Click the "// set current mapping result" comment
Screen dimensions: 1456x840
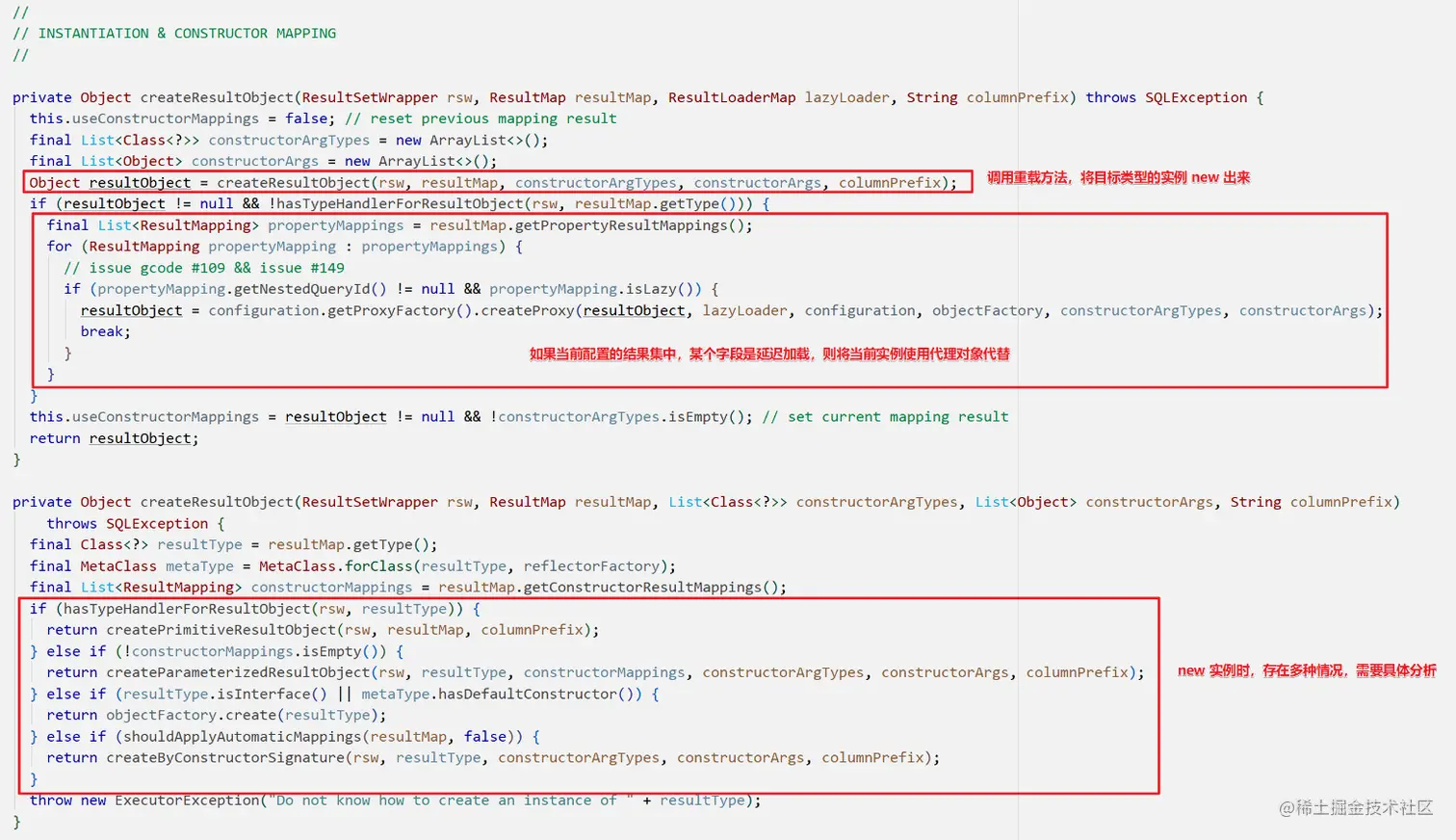[886, 417]
